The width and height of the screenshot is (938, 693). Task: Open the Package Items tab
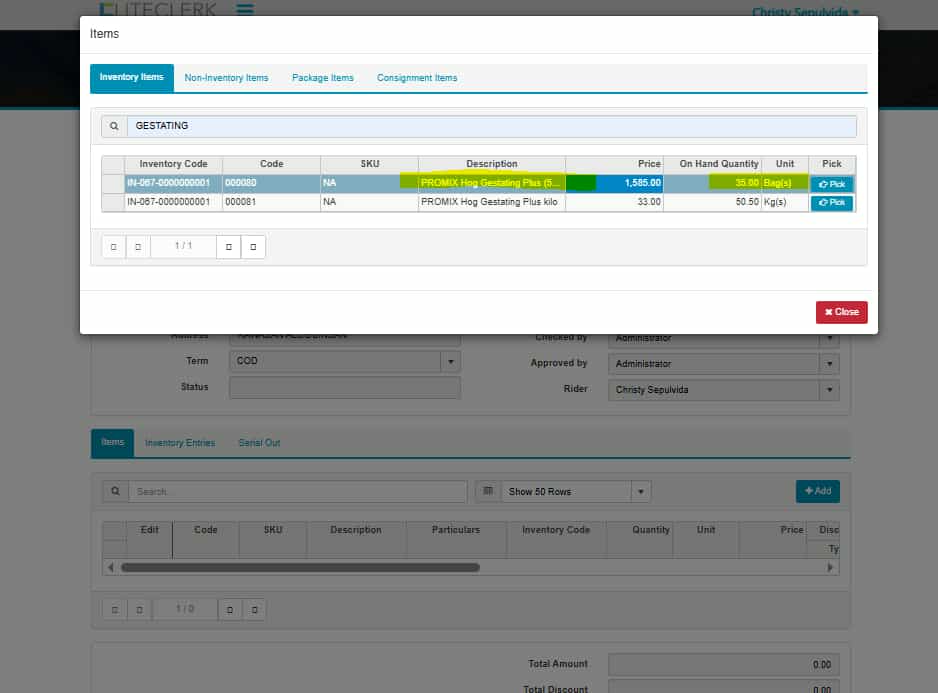tap(322, 78)
